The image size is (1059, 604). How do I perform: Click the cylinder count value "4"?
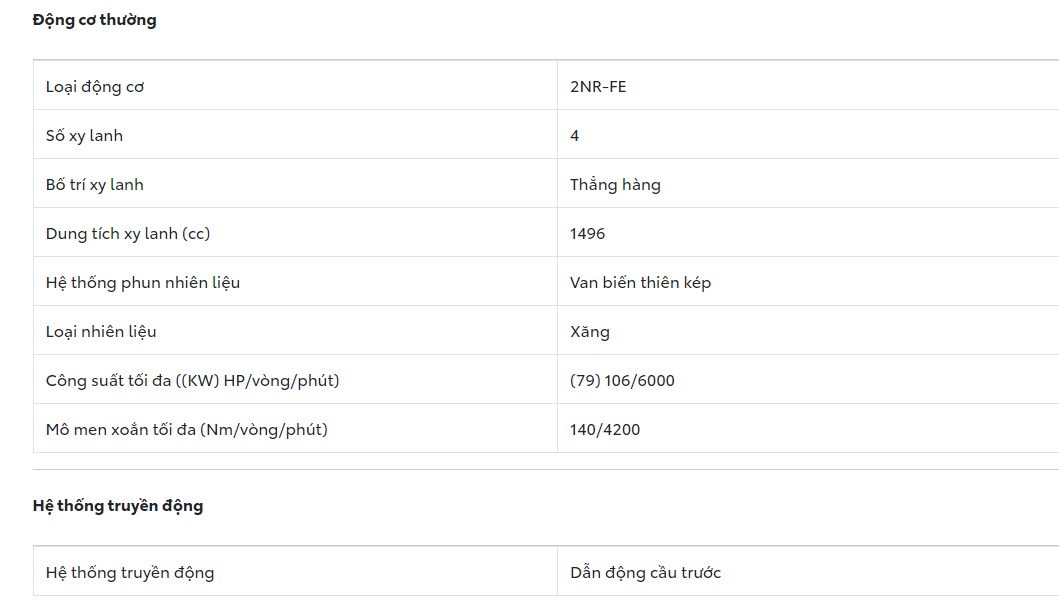click(575, 136)
